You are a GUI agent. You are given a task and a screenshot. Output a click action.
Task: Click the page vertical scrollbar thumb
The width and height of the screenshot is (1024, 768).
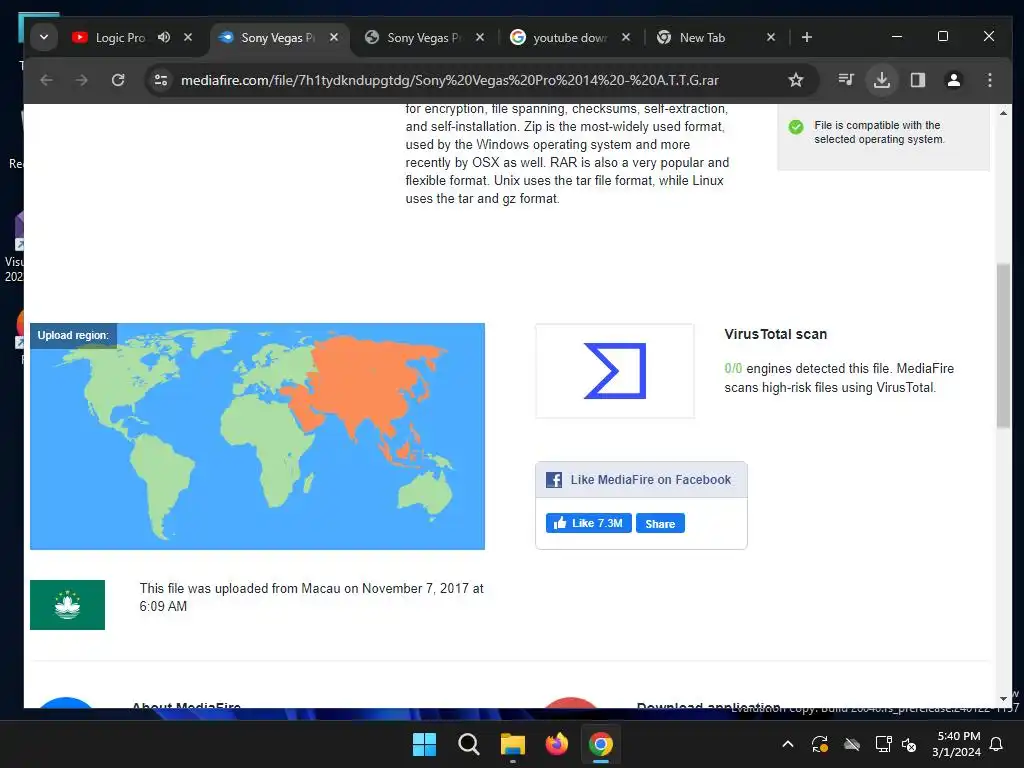[x=1003, y=345]
